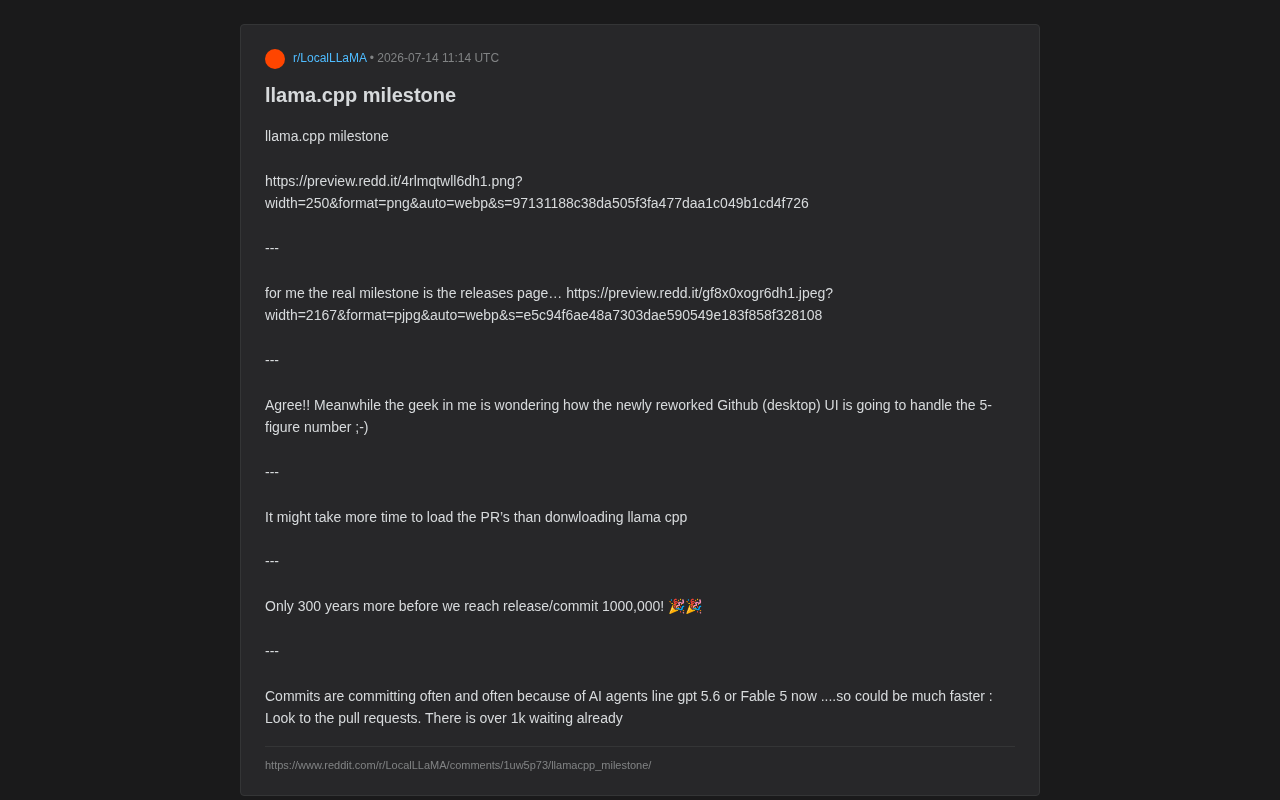Click the "Look to the pull requests" line
Screen dimensions: 1280x800
444,718
